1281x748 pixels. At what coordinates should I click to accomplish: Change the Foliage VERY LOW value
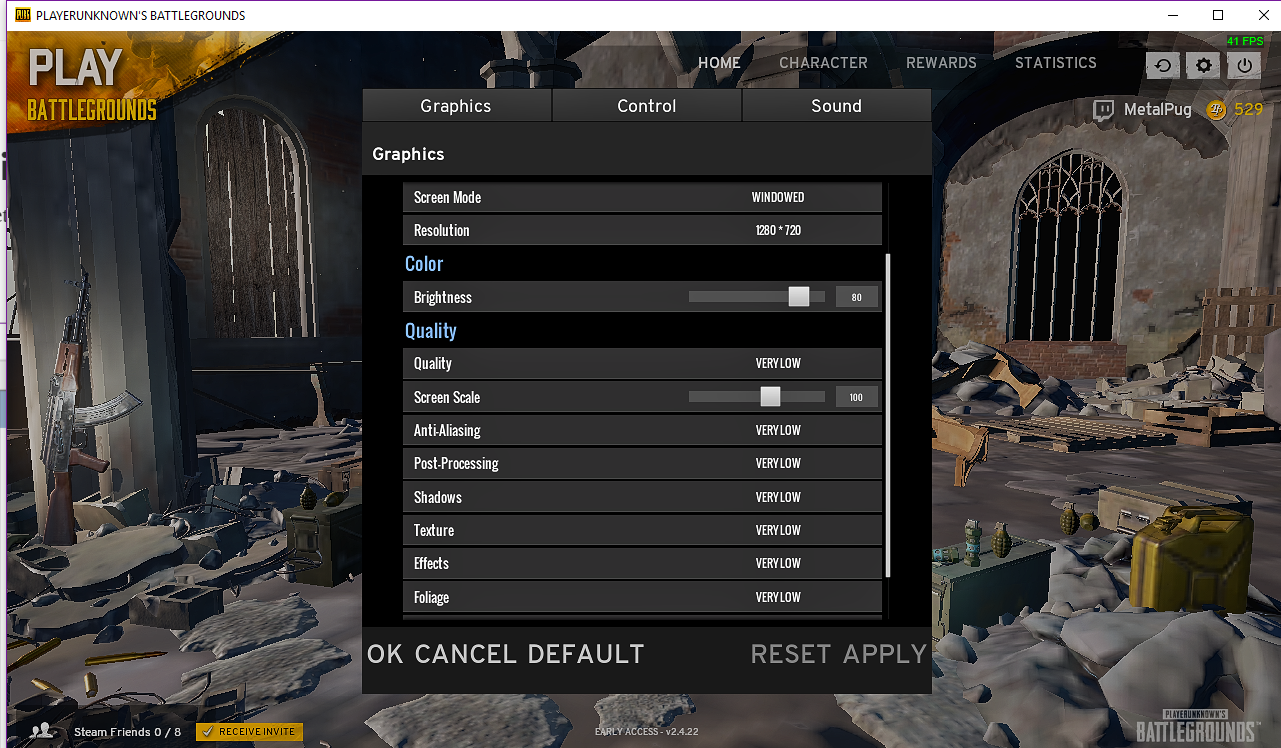pos(778,598)
